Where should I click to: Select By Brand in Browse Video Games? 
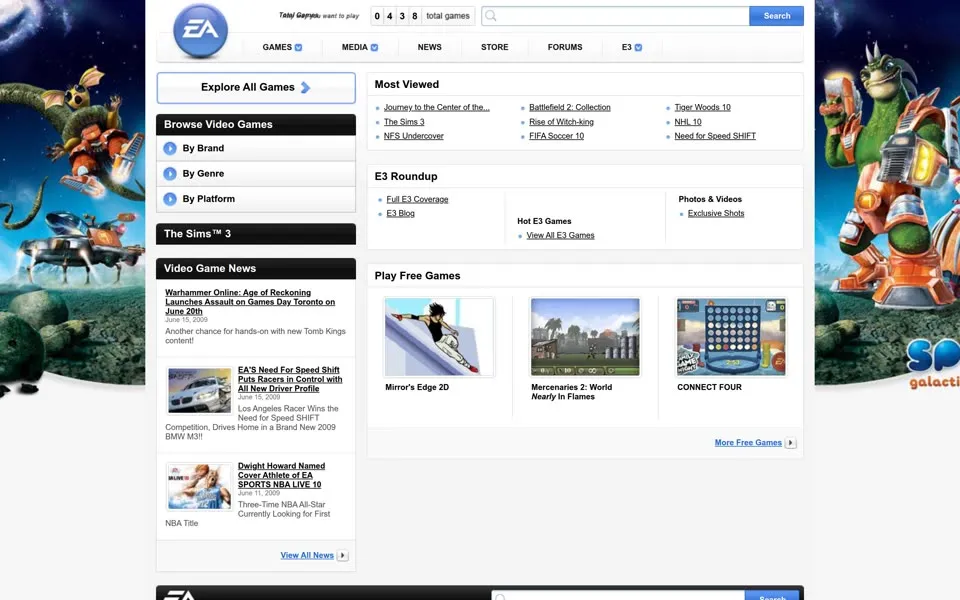(256, 148)
